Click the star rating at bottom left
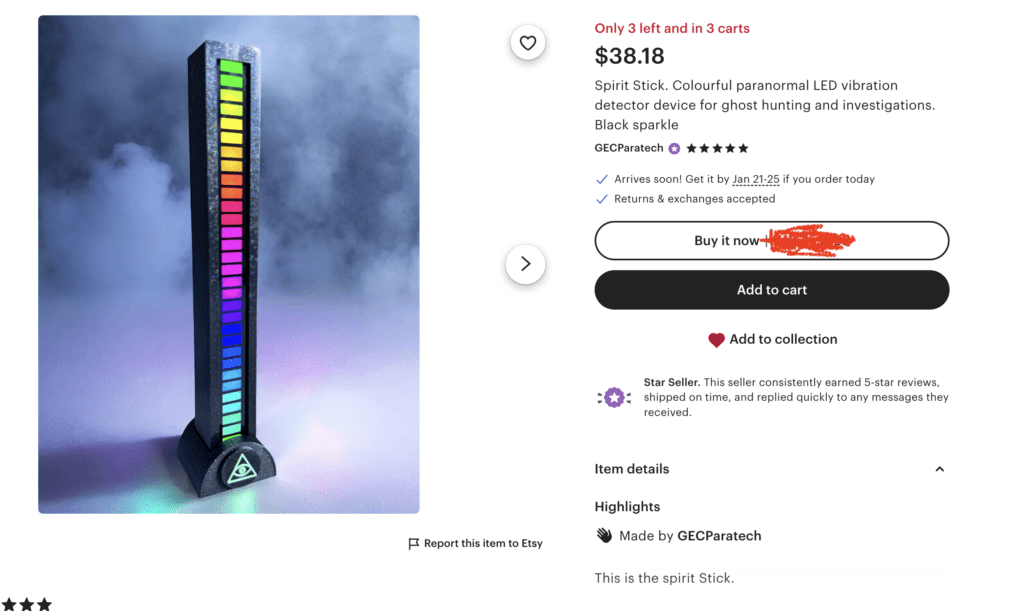 [x=27, y=604]
